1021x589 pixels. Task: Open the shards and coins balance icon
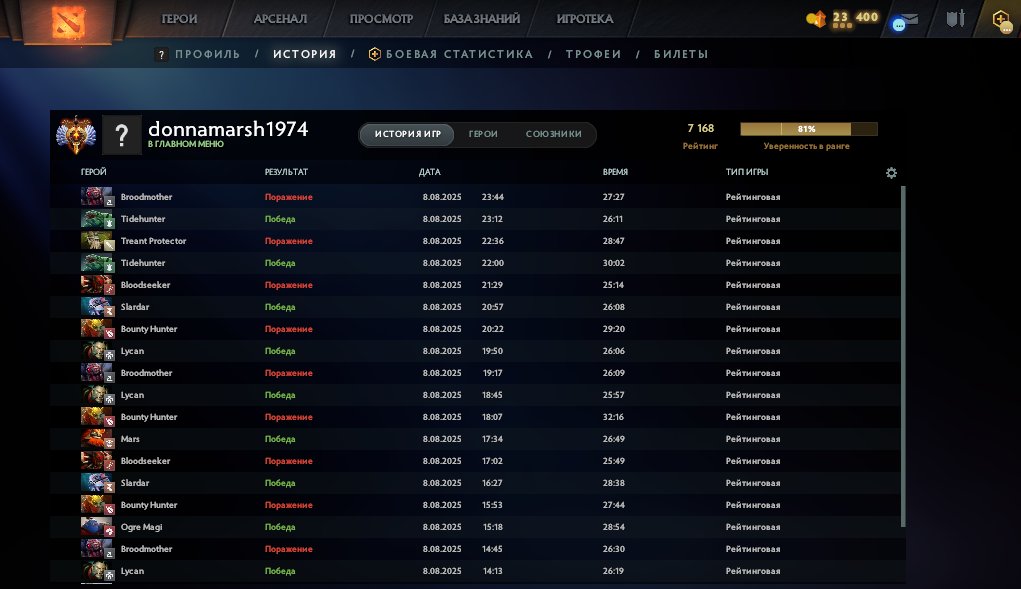click(815, 19)
